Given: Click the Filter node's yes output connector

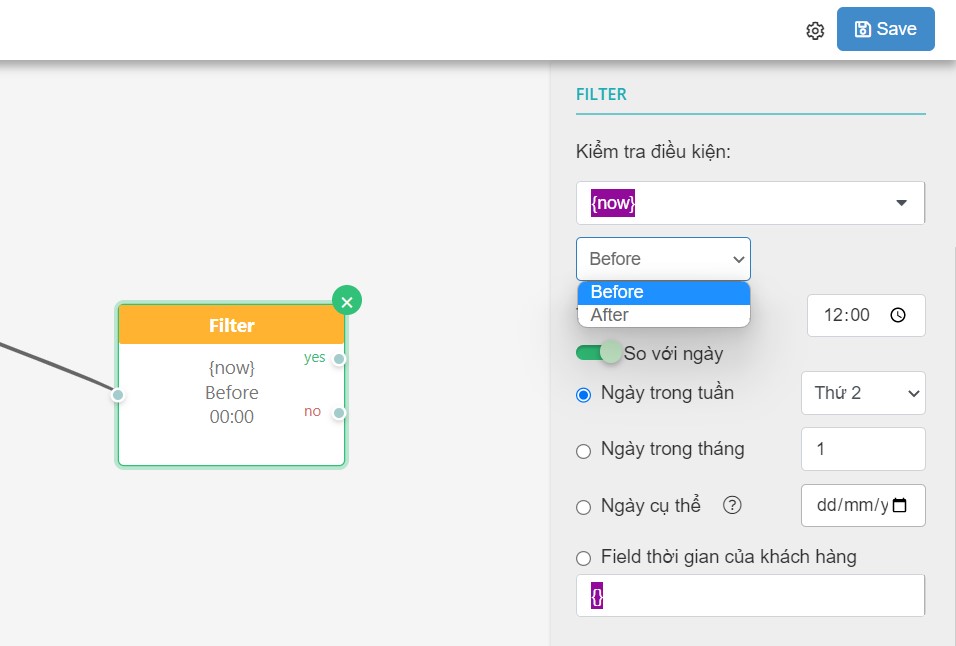Looking at the screenshot, I should 339,359.
